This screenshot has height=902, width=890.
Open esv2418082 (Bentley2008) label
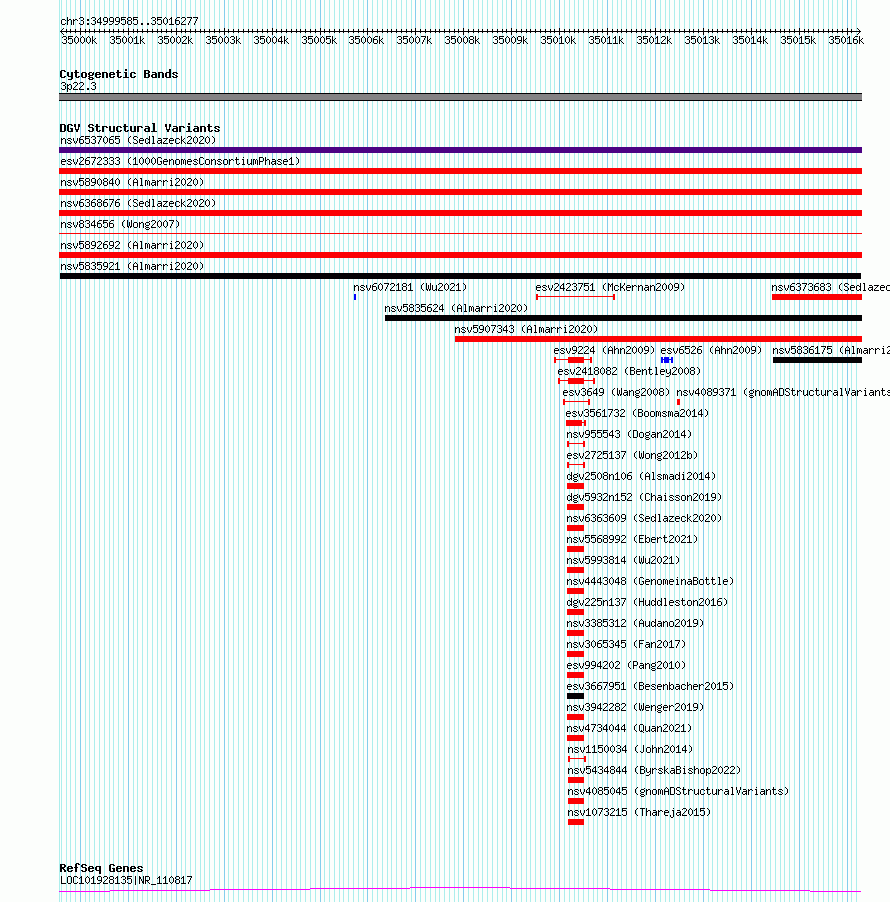629,372
